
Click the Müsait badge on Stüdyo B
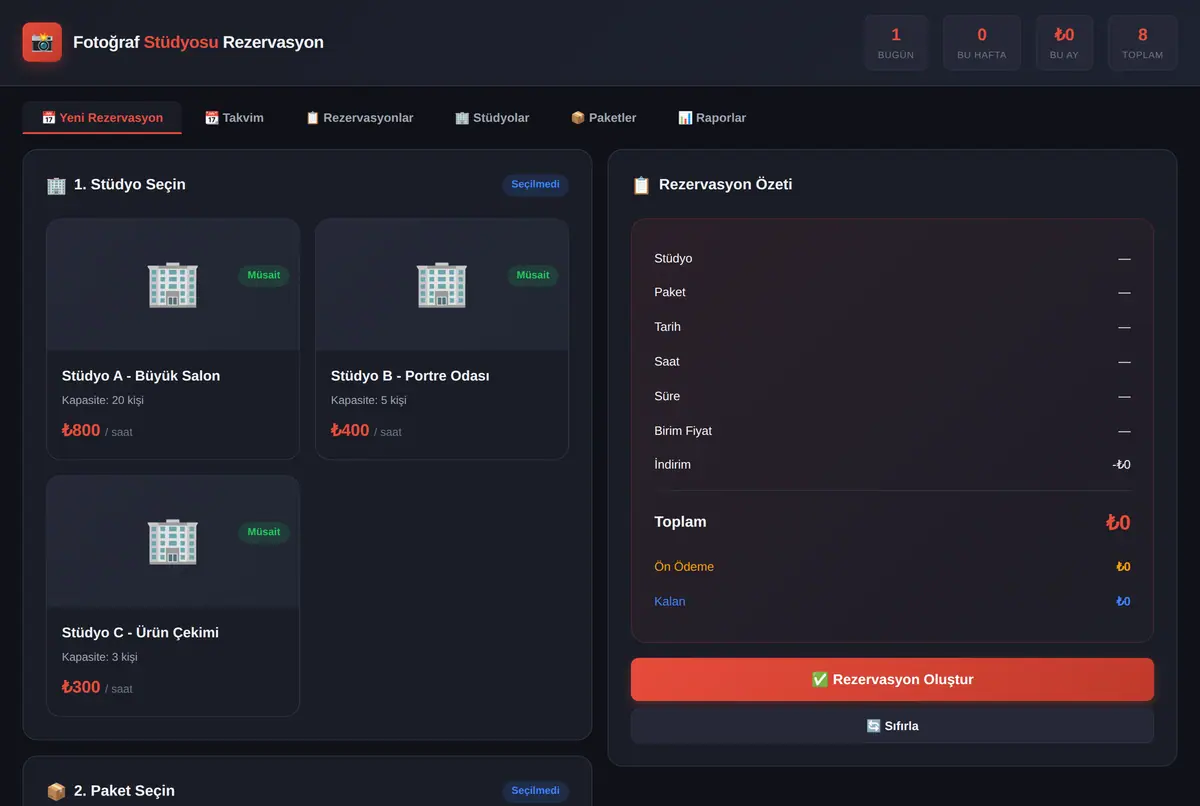click(533, 275)
